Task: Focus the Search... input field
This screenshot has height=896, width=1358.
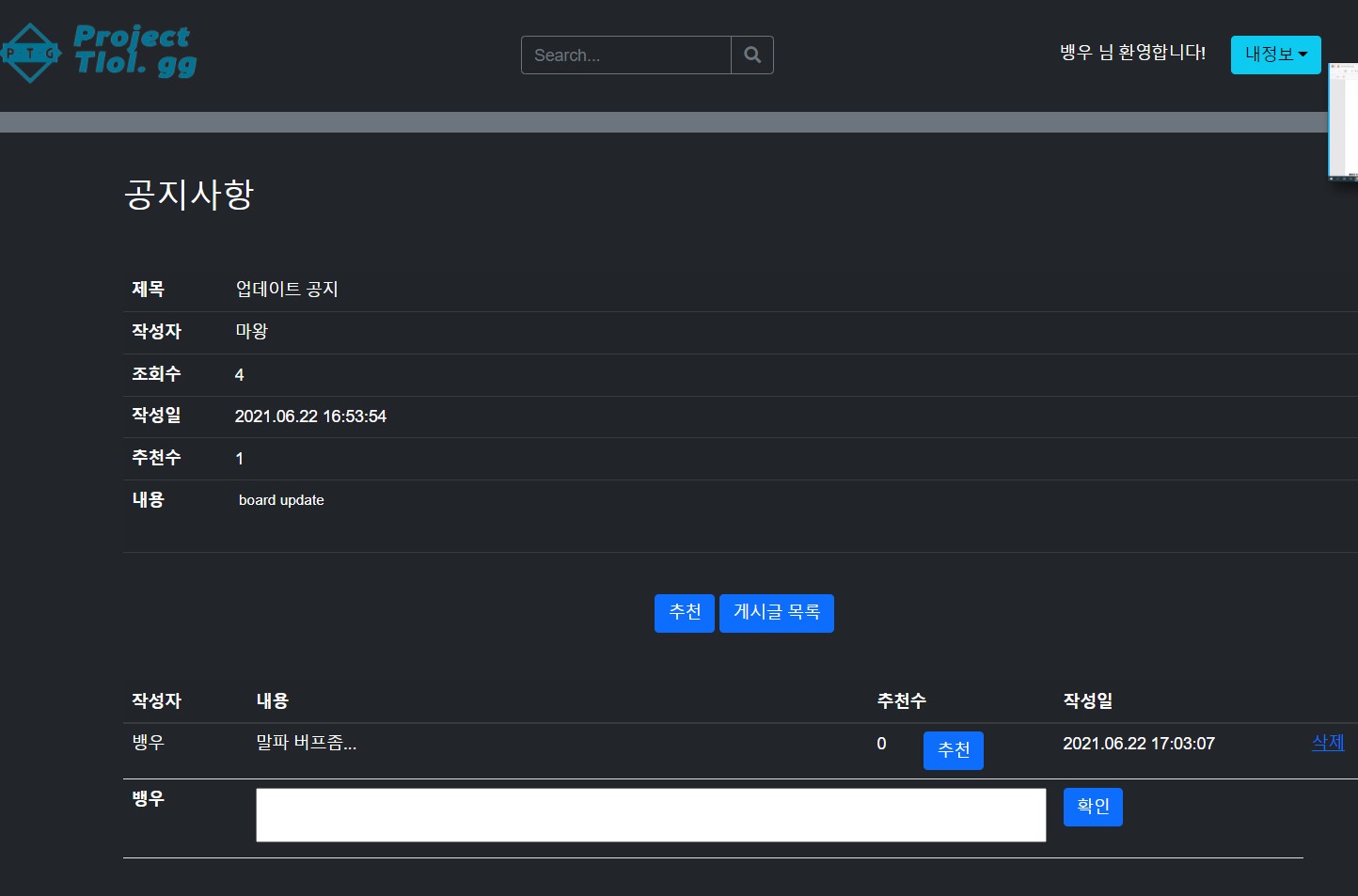Action: click(626, 55)
